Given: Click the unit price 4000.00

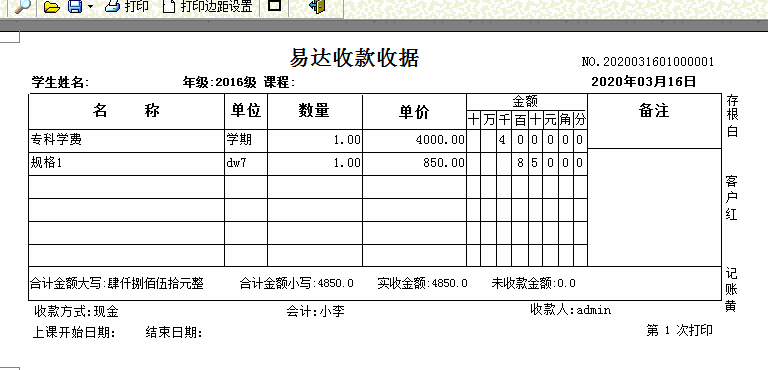Looking at the screenshot, I should [x=440, y=140].
